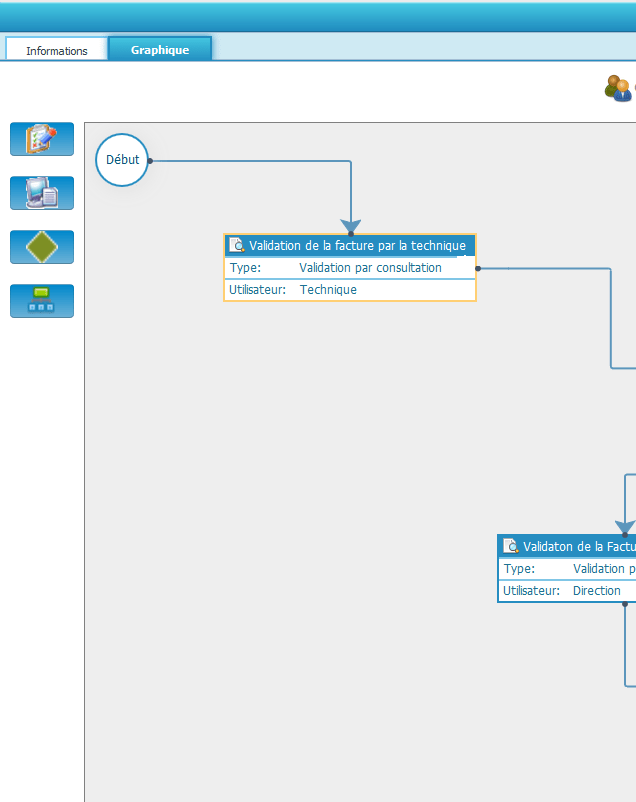Image resolution: width=636 pixels, height=802 pixels.
Task: Click the Début node output connector dot
Action: (x=150, y=161)
